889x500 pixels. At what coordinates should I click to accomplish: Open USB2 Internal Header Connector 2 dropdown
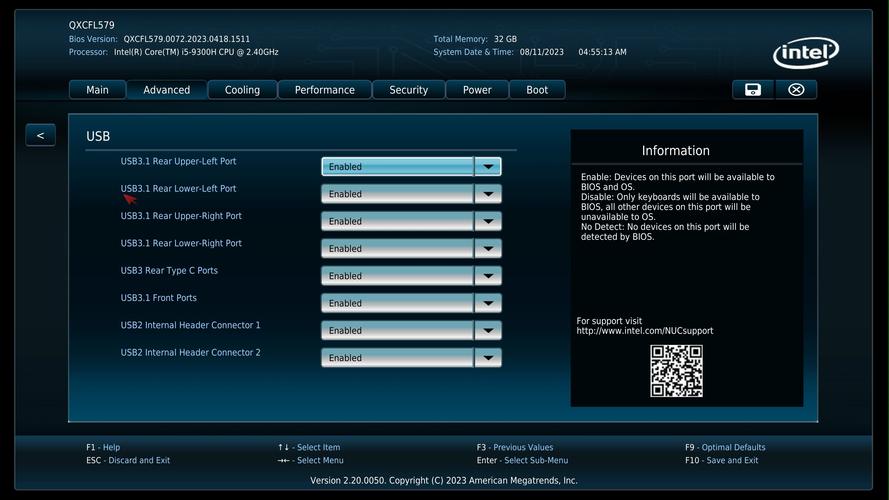coord(411,357)
